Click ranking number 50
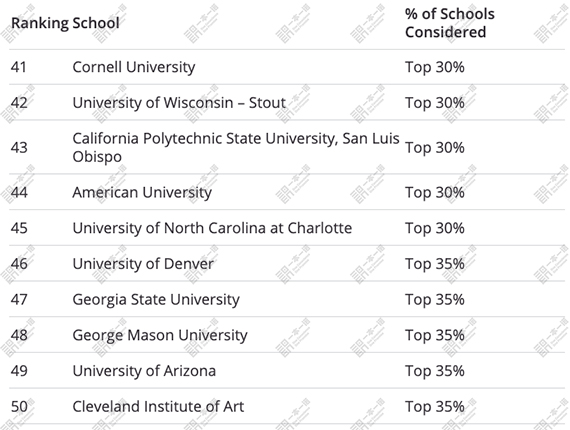 click(19, 407)
